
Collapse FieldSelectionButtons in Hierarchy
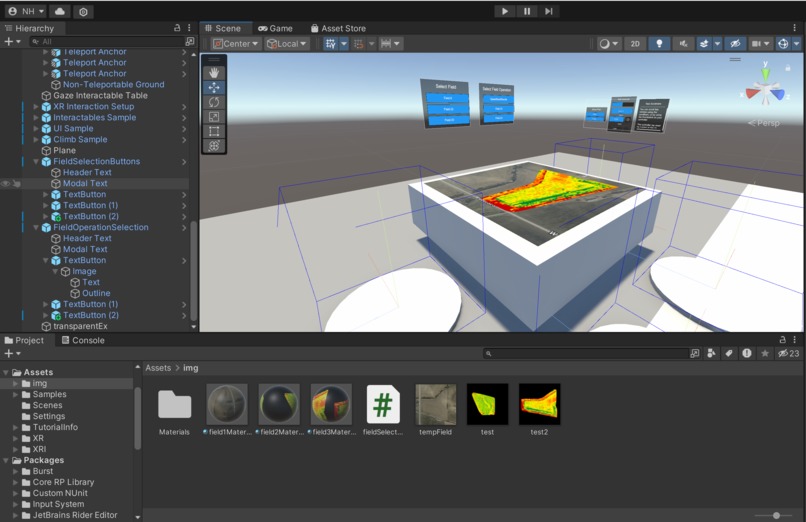36,161
